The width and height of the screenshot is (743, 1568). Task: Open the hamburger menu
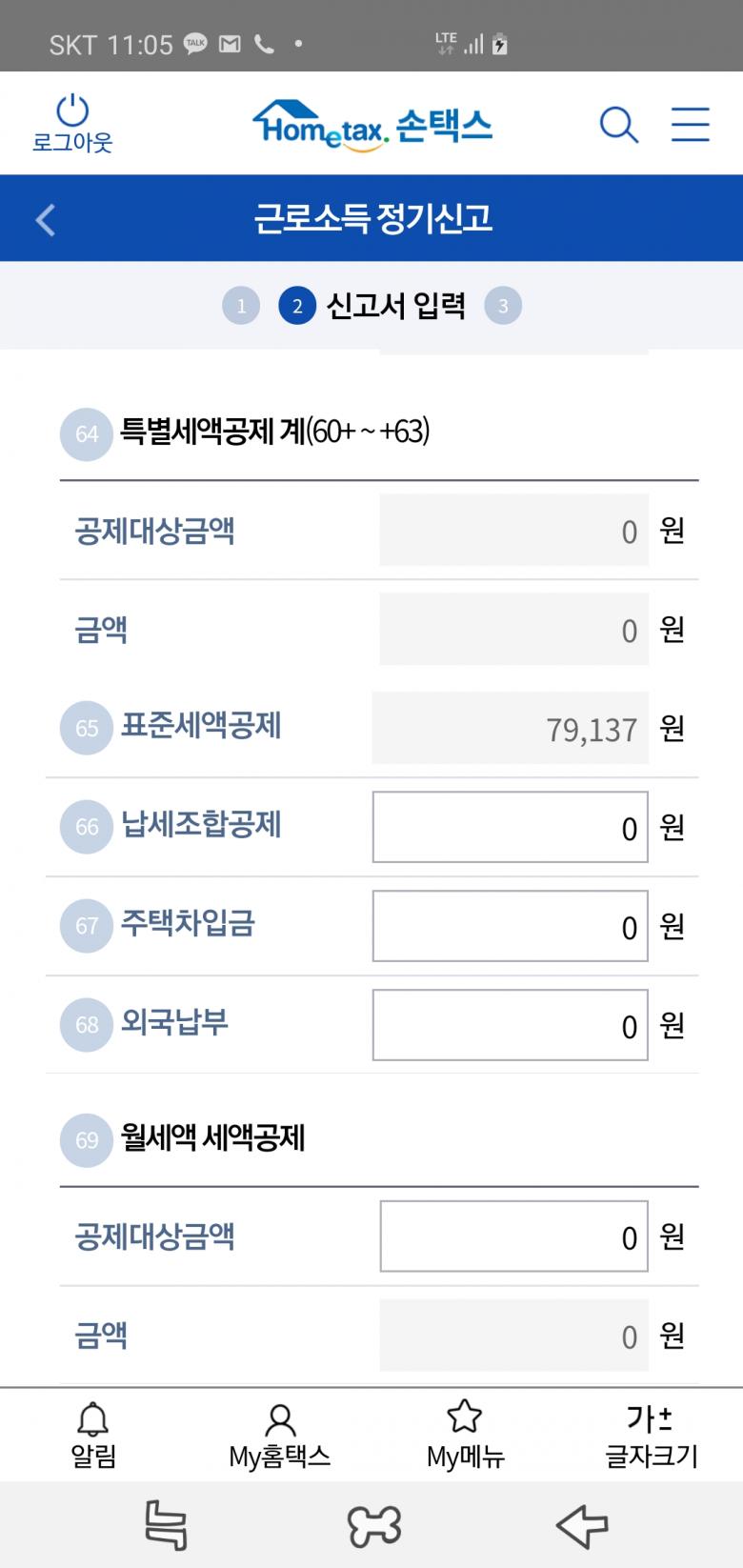point(690,125)
